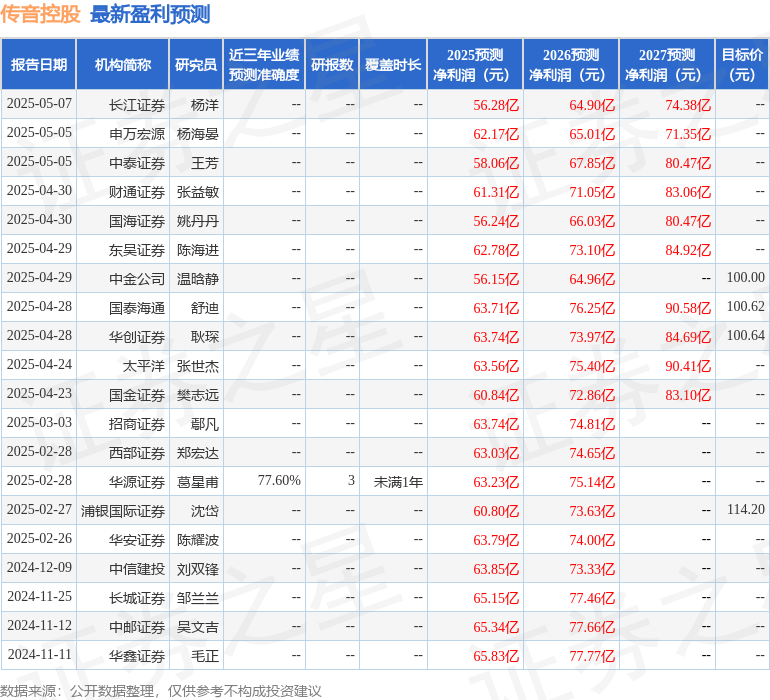Click analyst name 杨海晏
Image resolution: width=770 pixels, height=700 pixels.
[198, 134]
